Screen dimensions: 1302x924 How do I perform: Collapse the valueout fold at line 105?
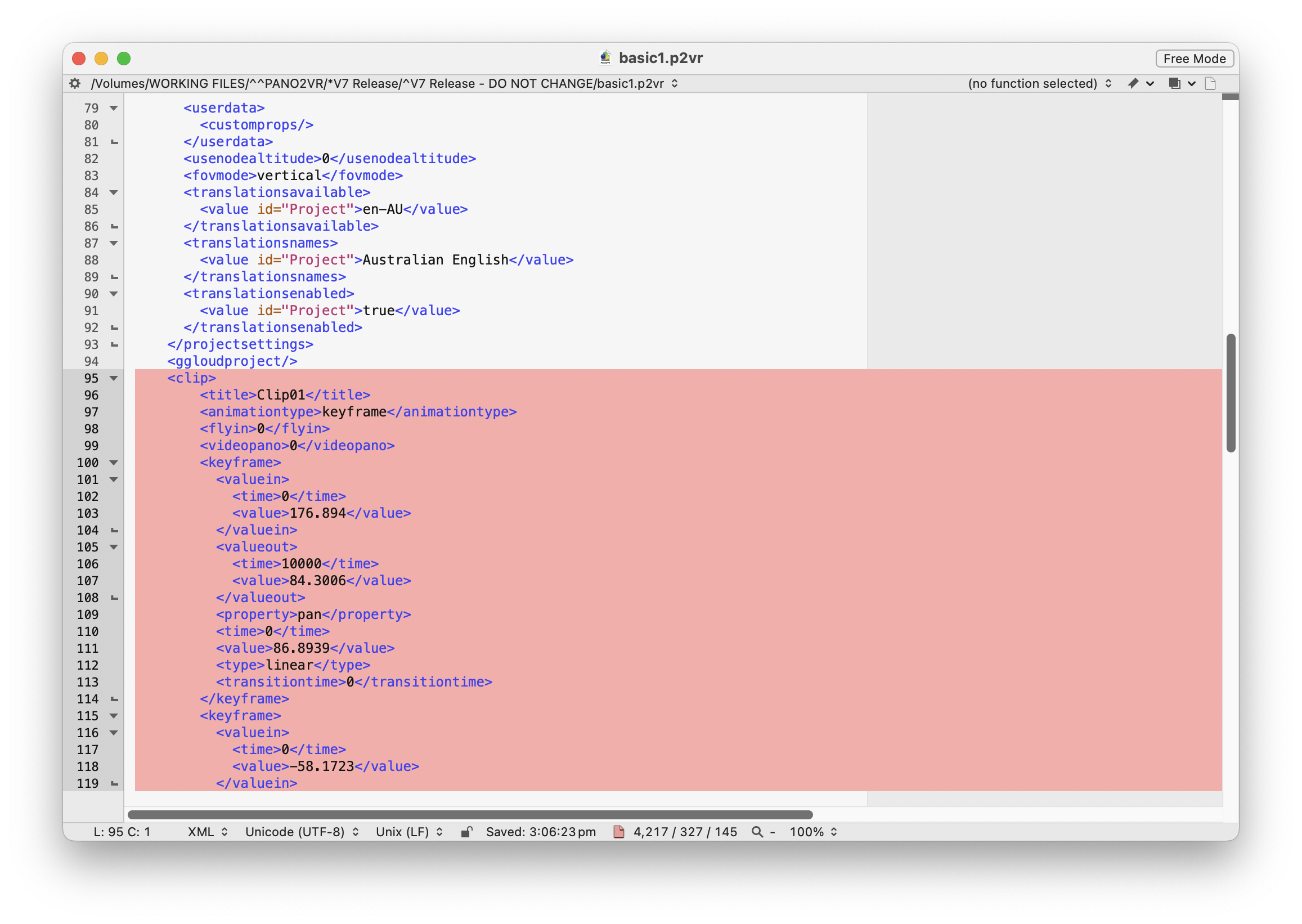point(114,548)
